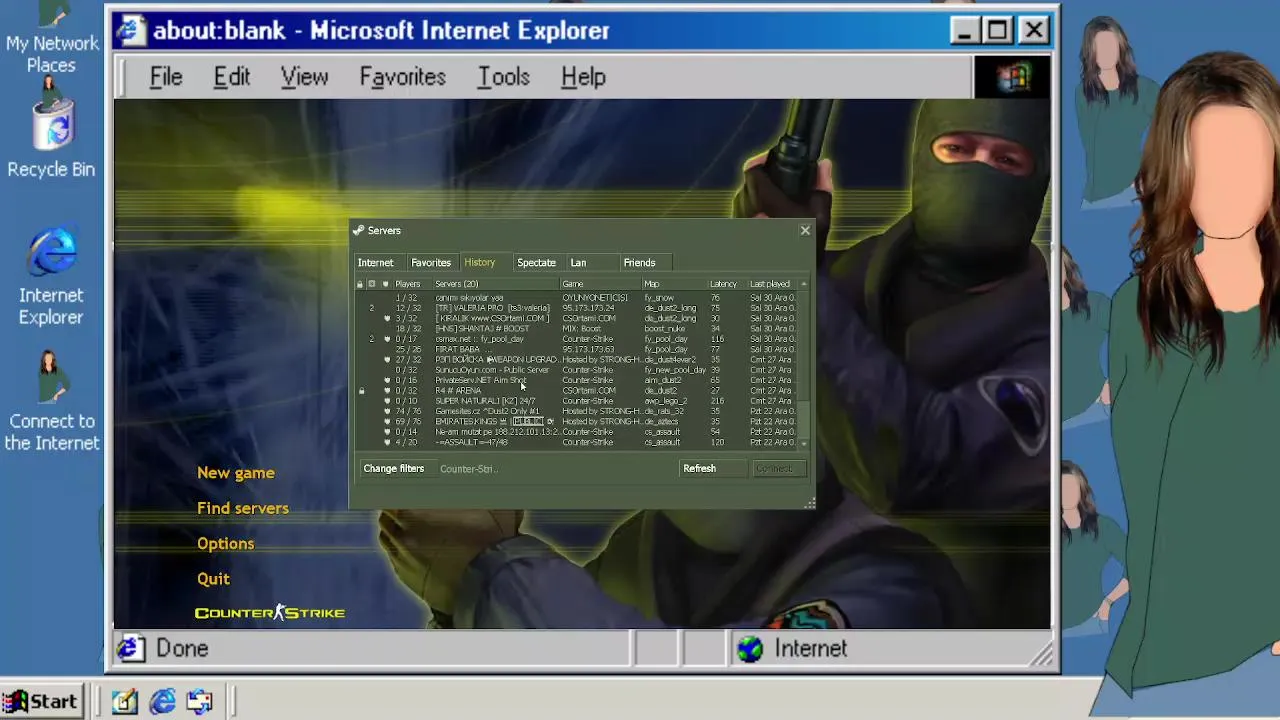Click the Outlook Express quick launch icon

pos(199,702)
